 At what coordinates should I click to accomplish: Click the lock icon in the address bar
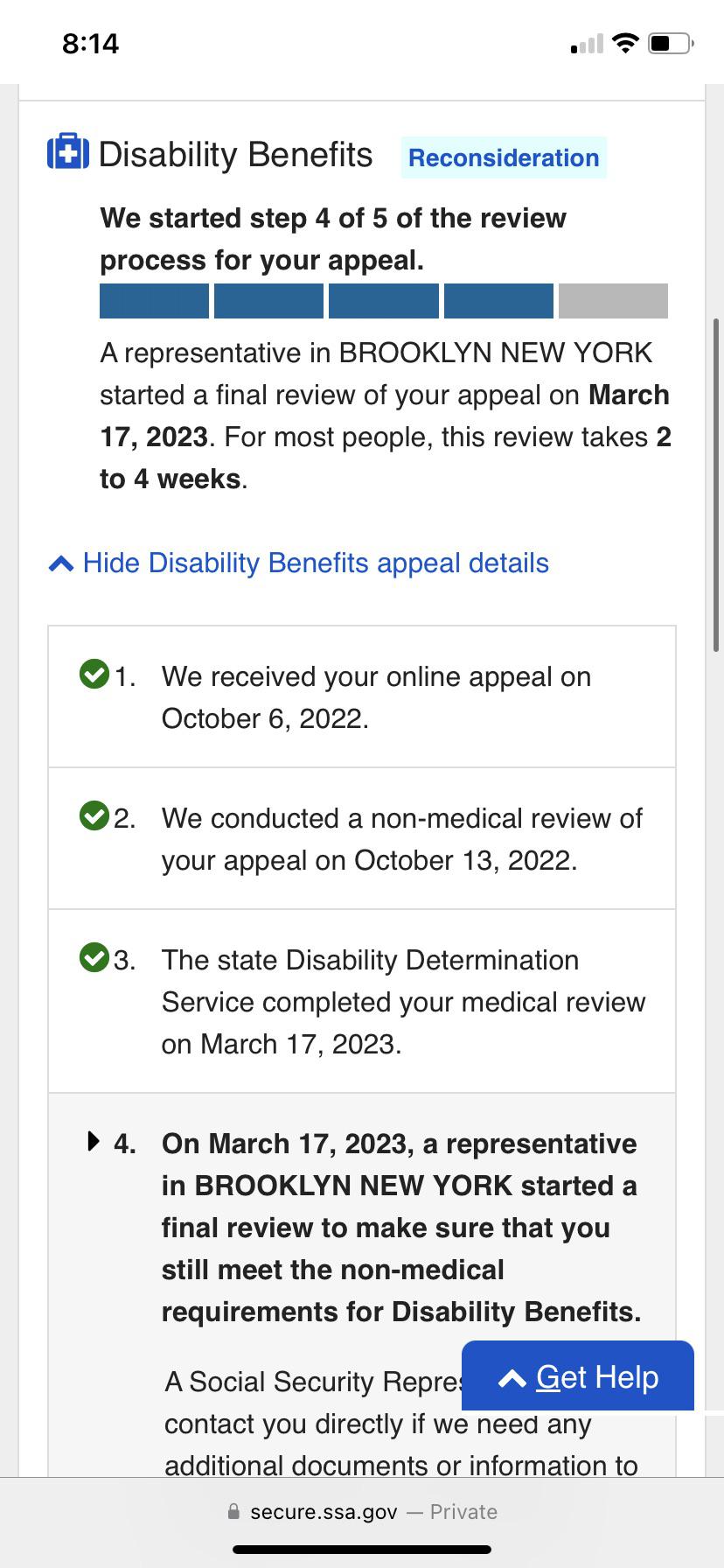233,1511
